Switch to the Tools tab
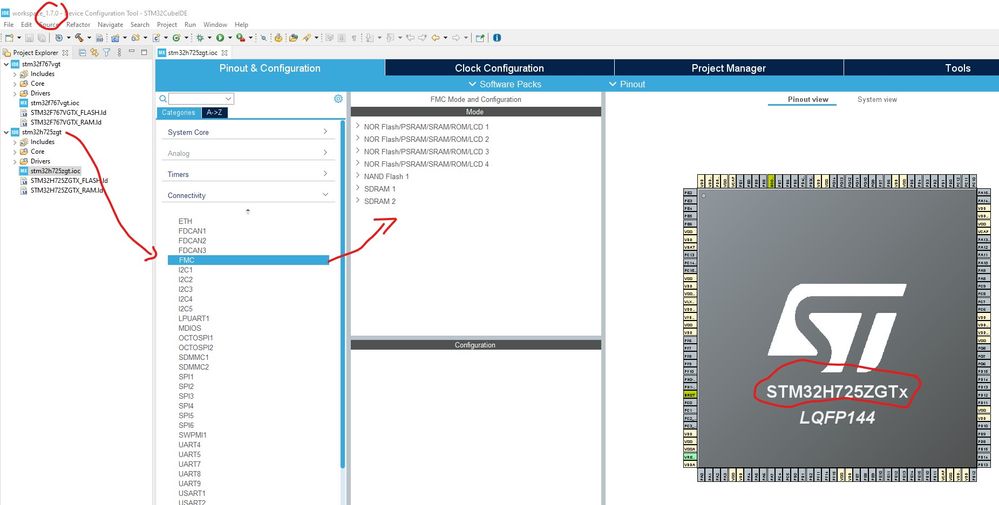The image size is (999, 505). pos(921,68)
